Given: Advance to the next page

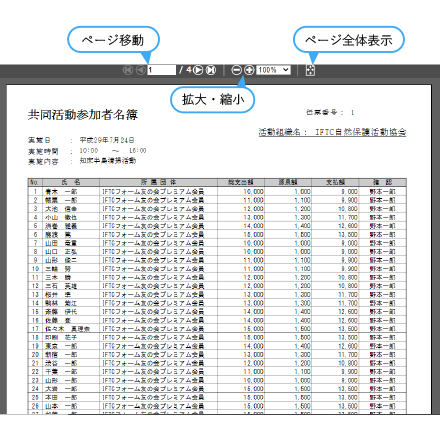Looking at the screenshot, I should point(198,70).
